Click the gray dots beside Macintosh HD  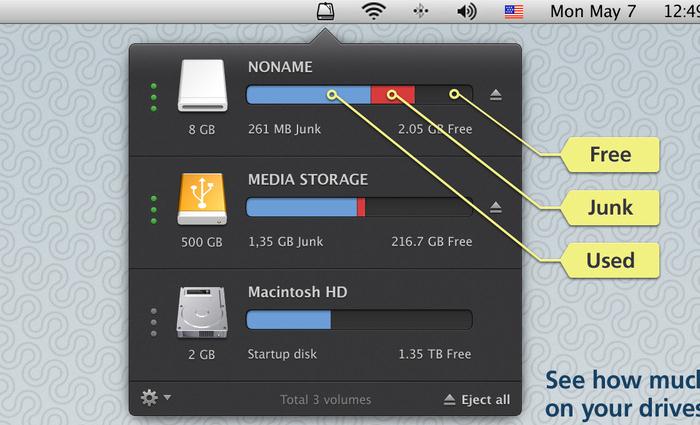pyautogui.click(x=154, y=322)
